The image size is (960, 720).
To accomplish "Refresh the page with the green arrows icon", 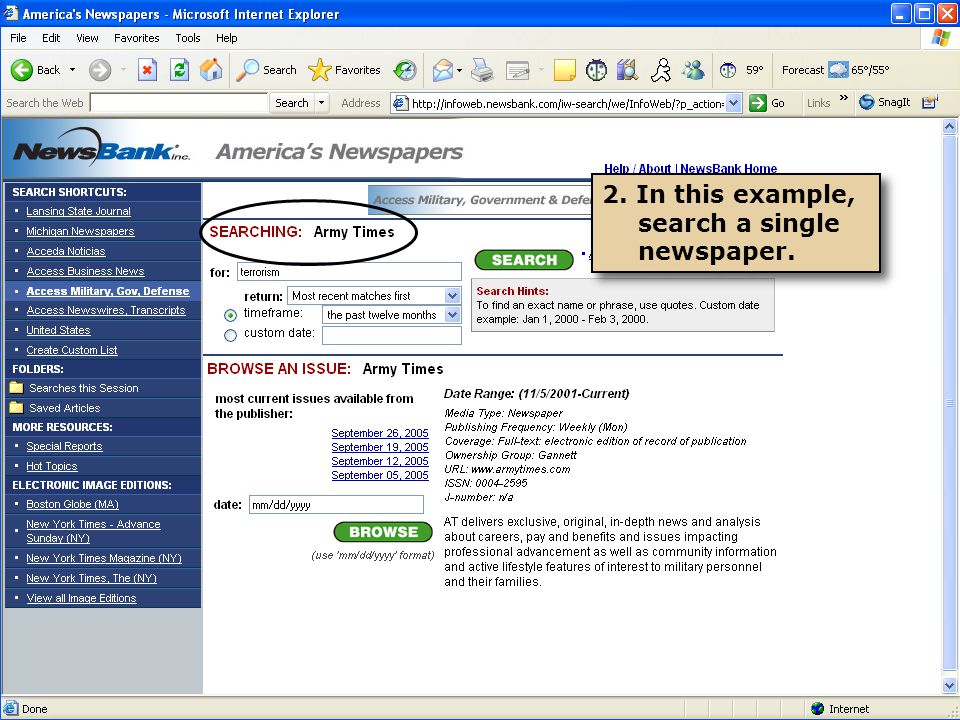I will (x=179, y=70).
